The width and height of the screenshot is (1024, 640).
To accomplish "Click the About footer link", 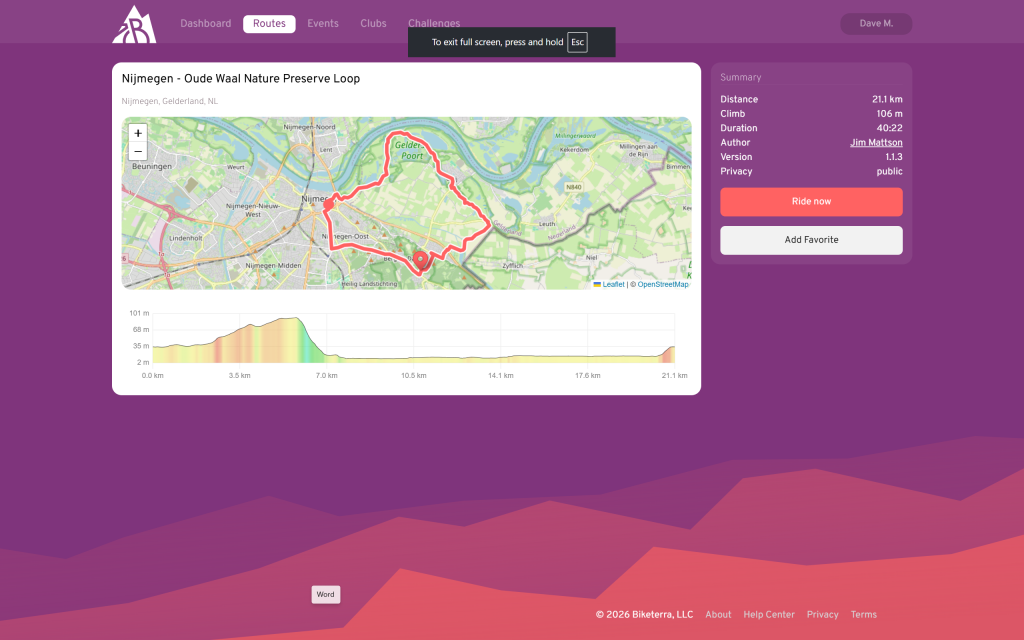I will [x=718, y=615].
